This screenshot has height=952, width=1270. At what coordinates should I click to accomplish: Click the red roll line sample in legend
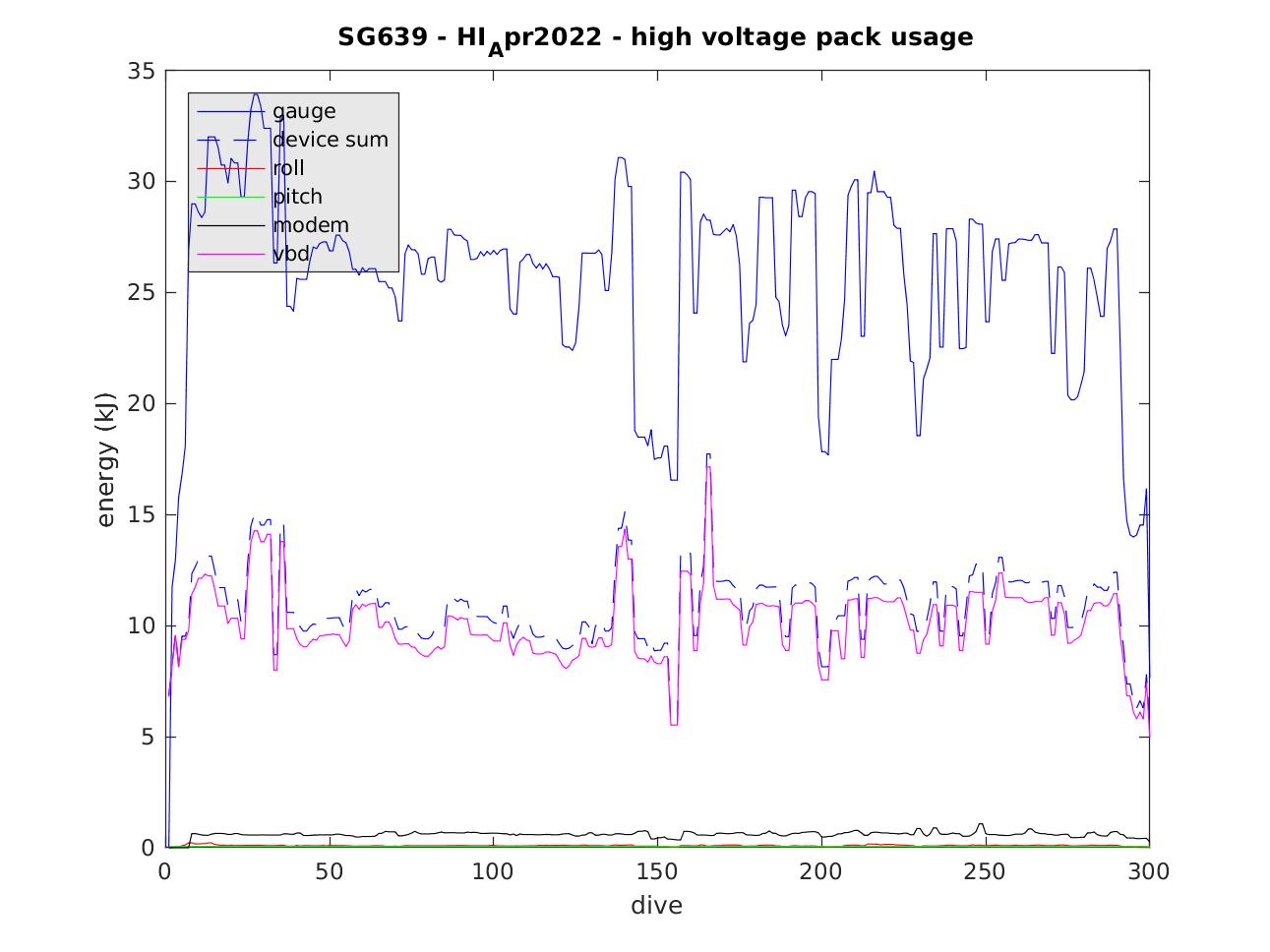pyautogui.click(x=230, y=168)
